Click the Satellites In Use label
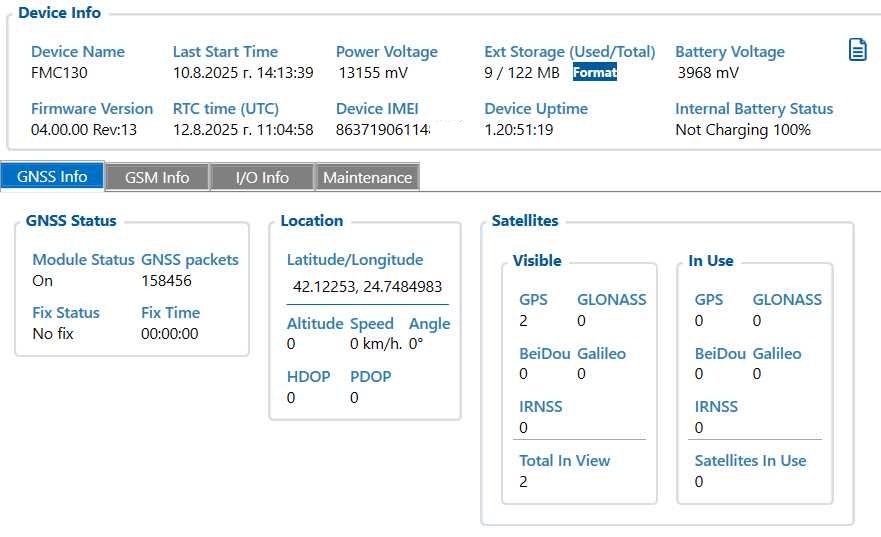 click(750, 461)
